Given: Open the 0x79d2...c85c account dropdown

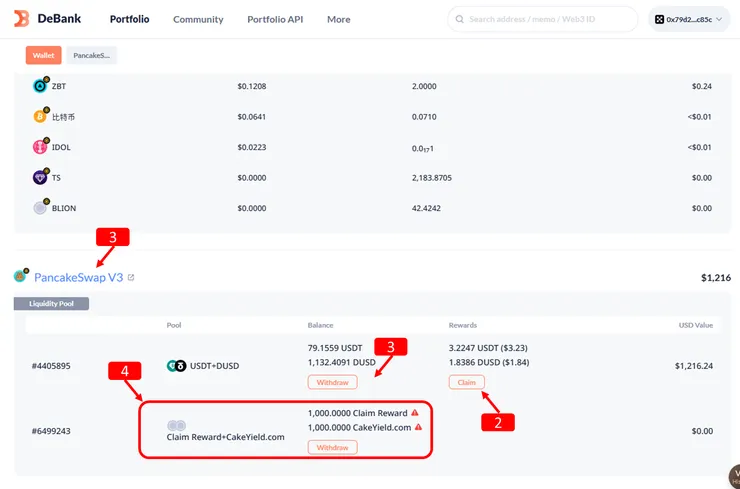Looking at the screenshot, I should pyautogui.click(x=689, y=19).
